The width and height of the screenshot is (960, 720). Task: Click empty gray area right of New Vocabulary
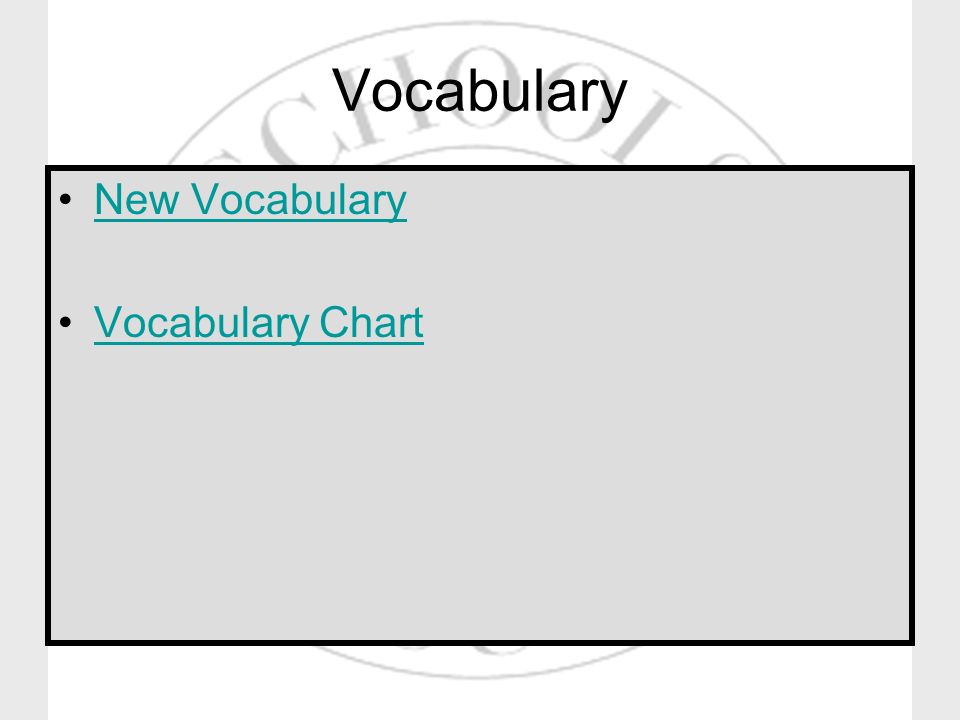[x=655, y=200]
